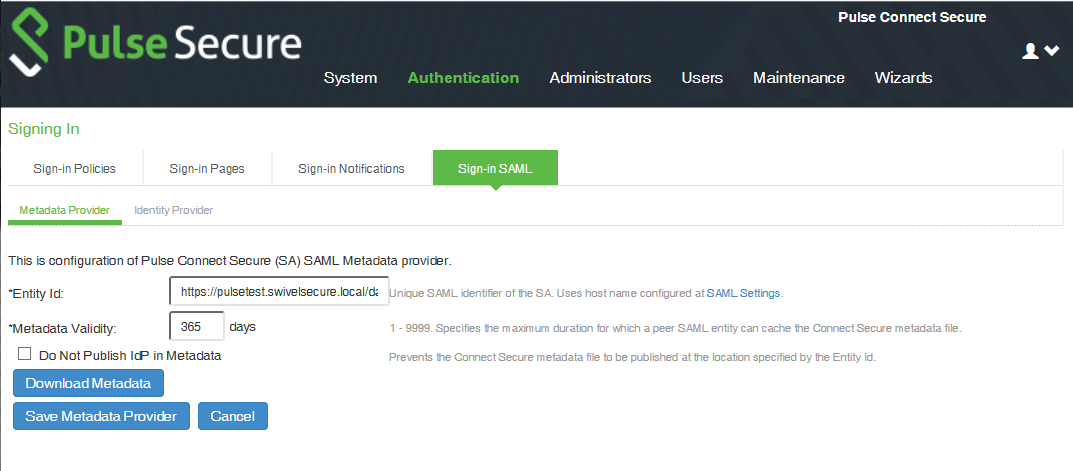Click the Entity Id input field
The width and height of the screenshot is (1073, 471).
pos(279,292)
